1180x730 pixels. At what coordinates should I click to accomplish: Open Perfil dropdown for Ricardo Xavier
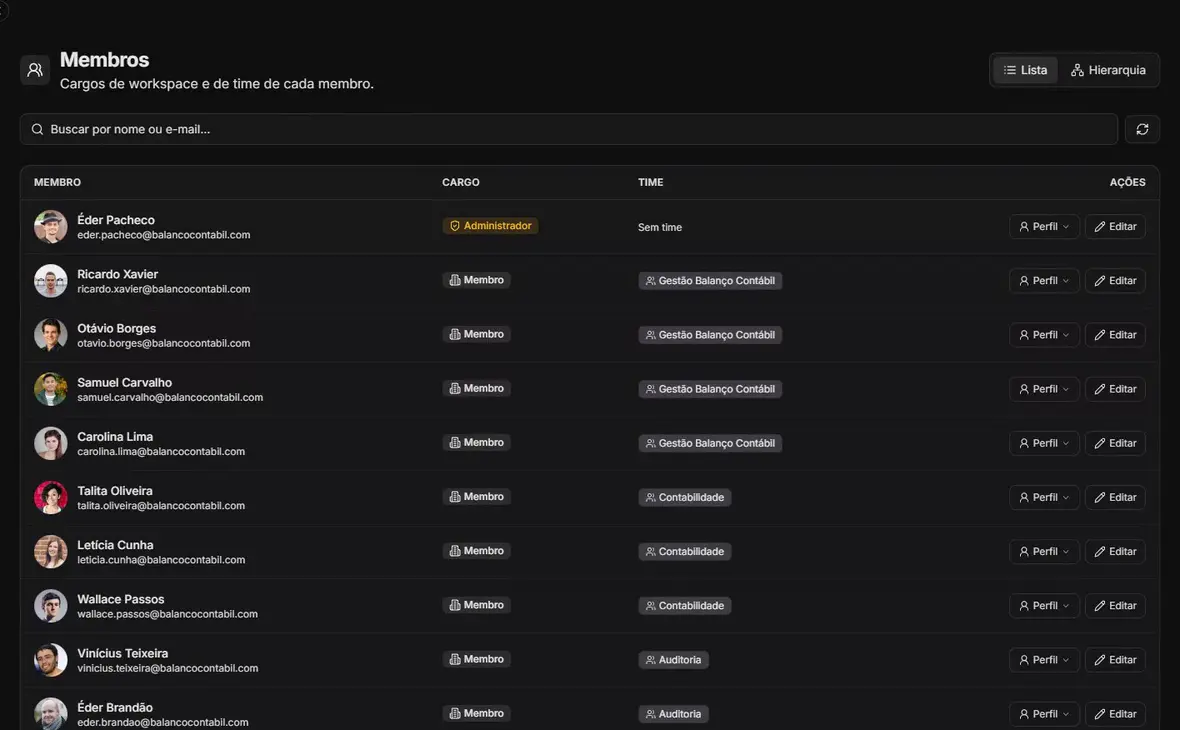click(x=1044, y=281)
